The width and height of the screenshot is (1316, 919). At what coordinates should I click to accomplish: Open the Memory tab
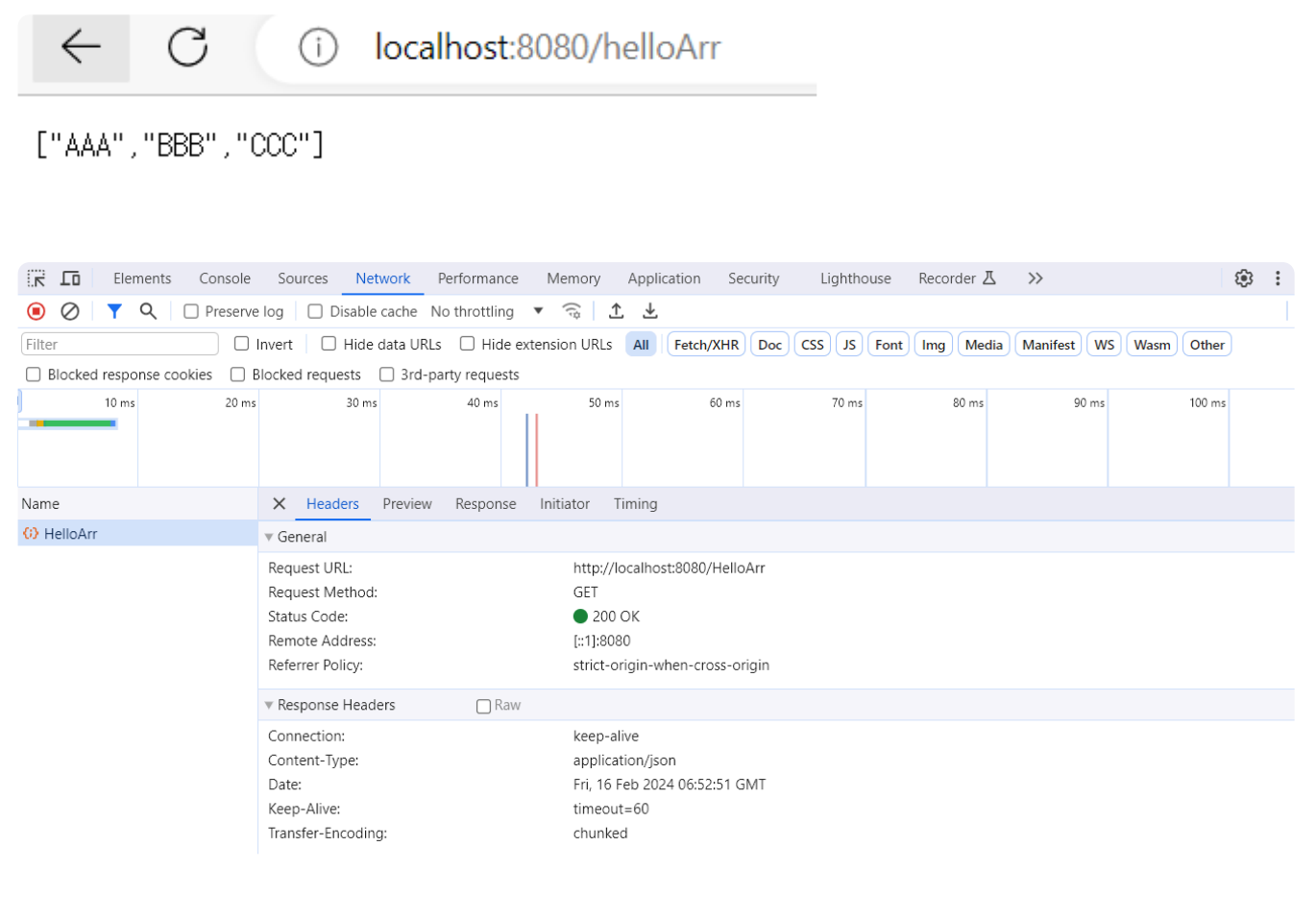573,278
